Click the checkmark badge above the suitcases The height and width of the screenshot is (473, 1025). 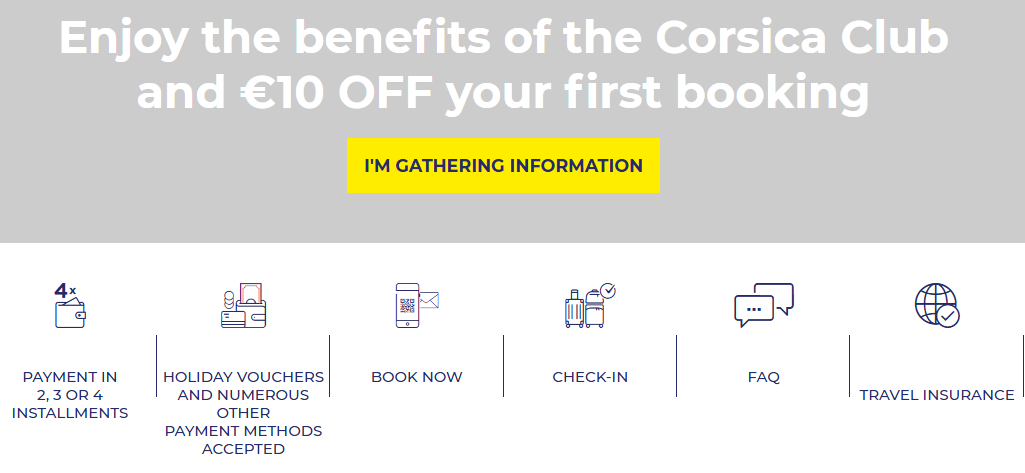coord(608,291)
